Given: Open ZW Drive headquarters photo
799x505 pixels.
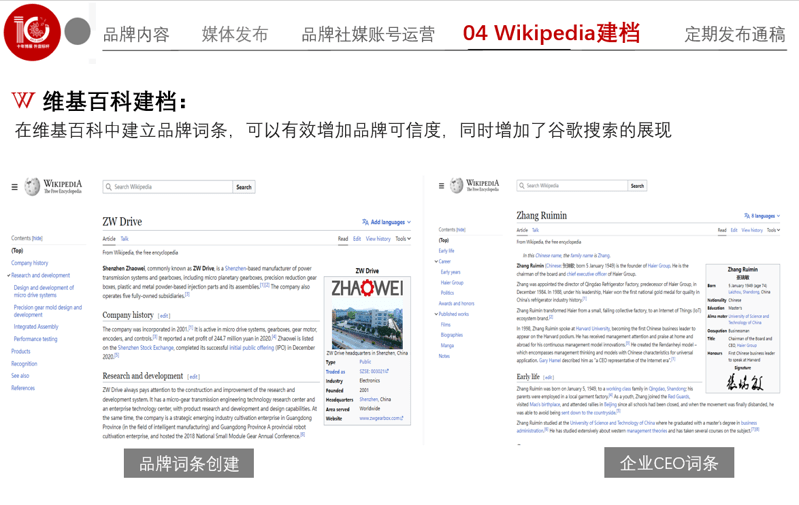Looking at the screenshot, I should point(367,324).
